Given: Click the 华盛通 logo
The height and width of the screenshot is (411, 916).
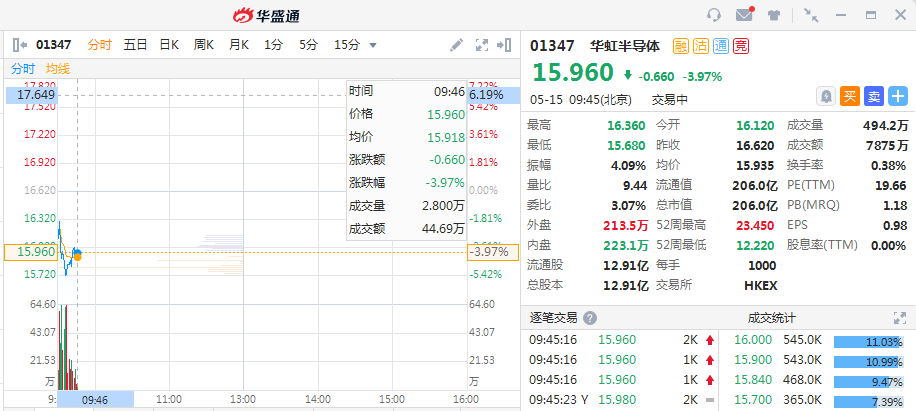Looking at the screenshot, I should (x=266, y=16).
